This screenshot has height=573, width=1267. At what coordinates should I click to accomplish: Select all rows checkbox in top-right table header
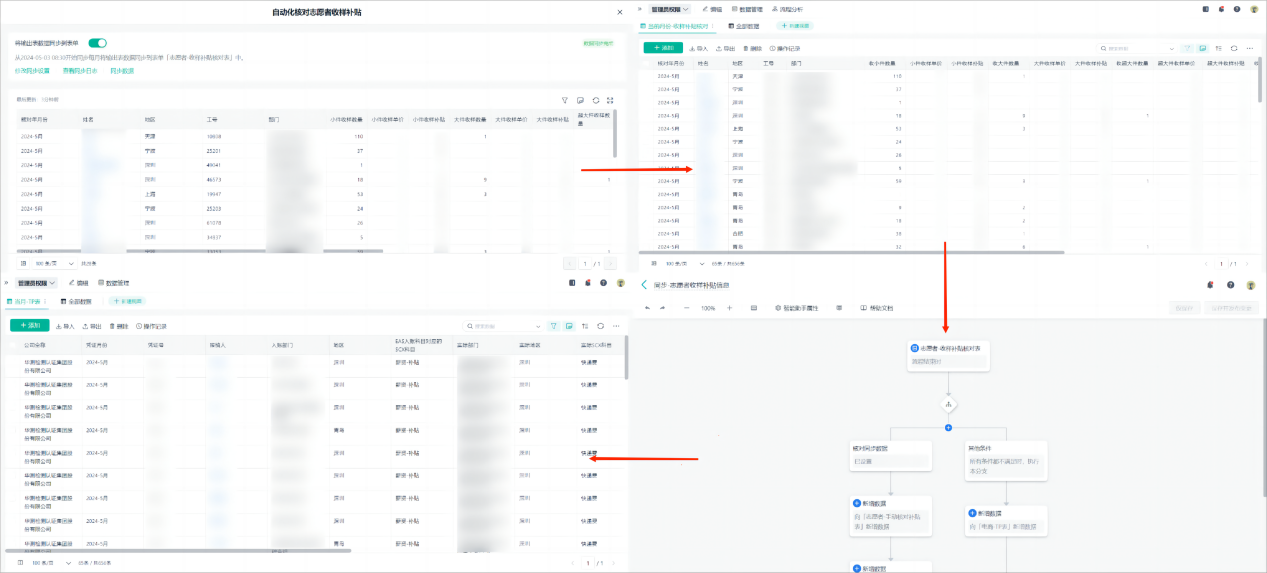pyautogui.click(x=647, y=62)
